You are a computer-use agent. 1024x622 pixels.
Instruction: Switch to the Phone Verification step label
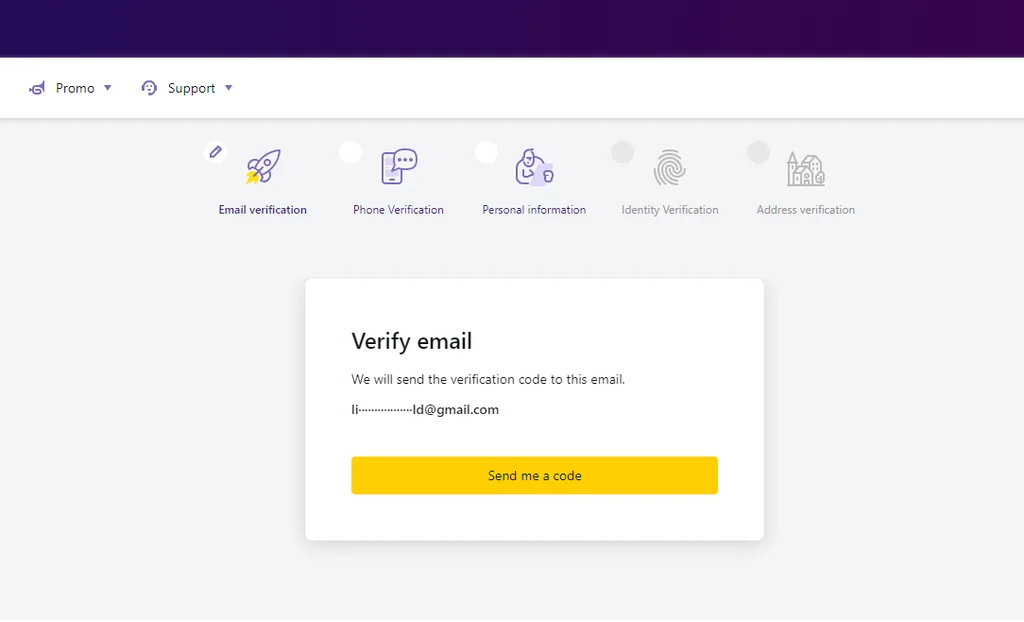397,210
